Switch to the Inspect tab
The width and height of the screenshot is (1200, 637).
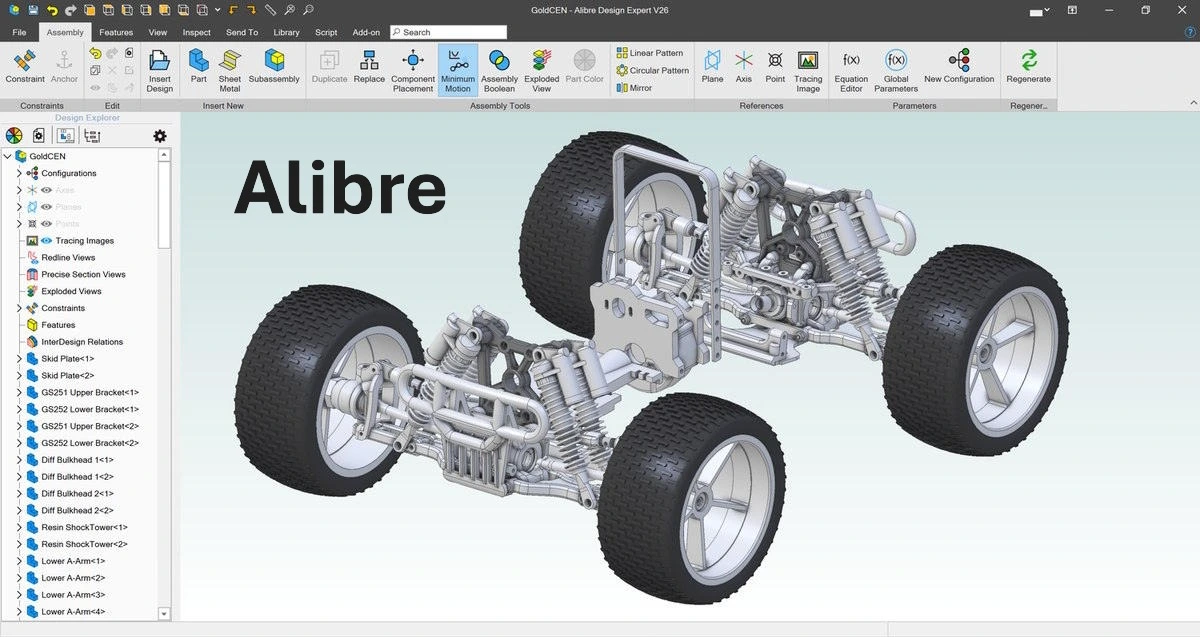[x=197, y=32]
